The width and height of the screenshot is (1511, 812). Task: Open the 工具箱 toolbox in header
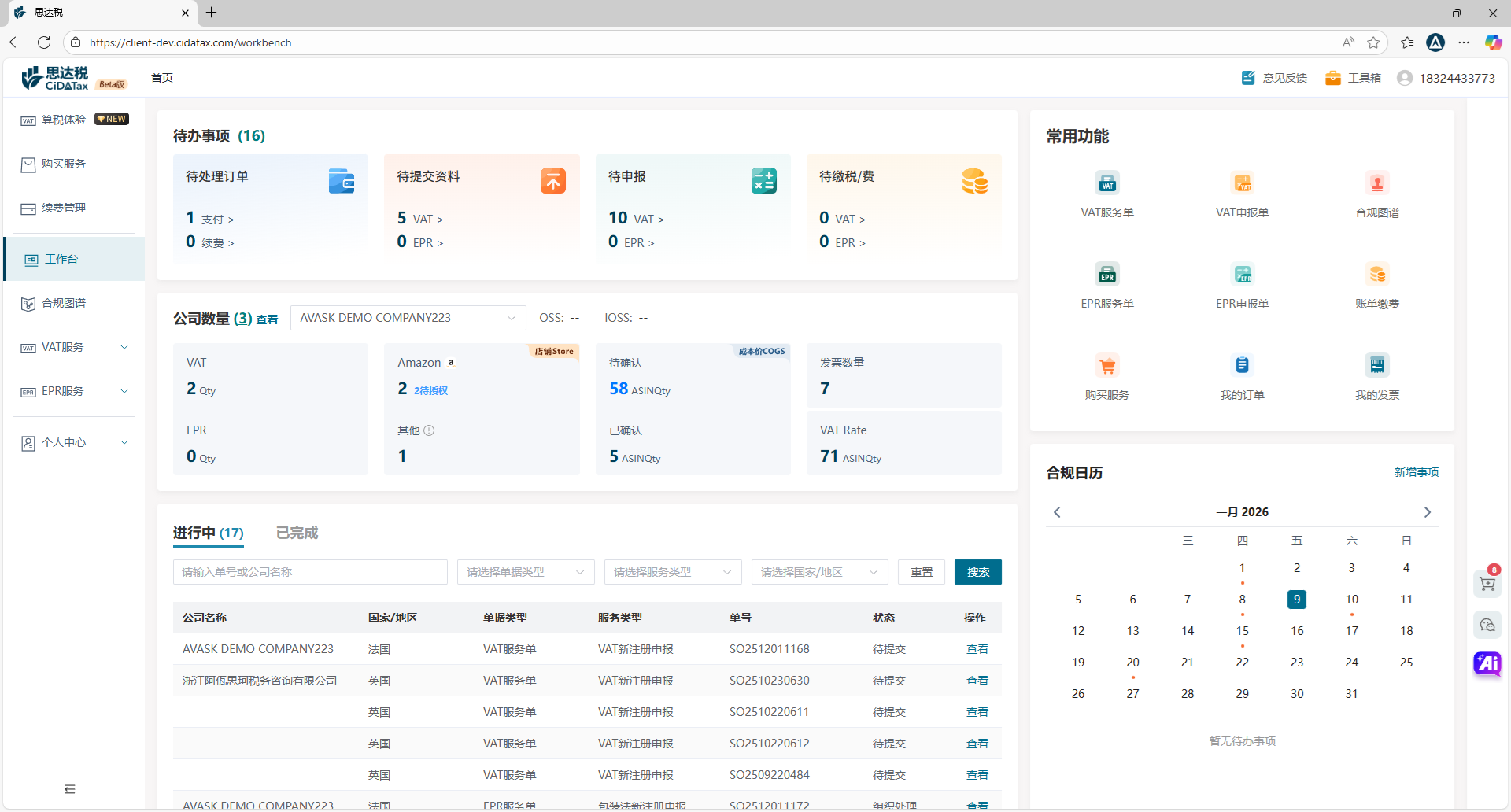pyautogui.click(x=1354, y=78)
